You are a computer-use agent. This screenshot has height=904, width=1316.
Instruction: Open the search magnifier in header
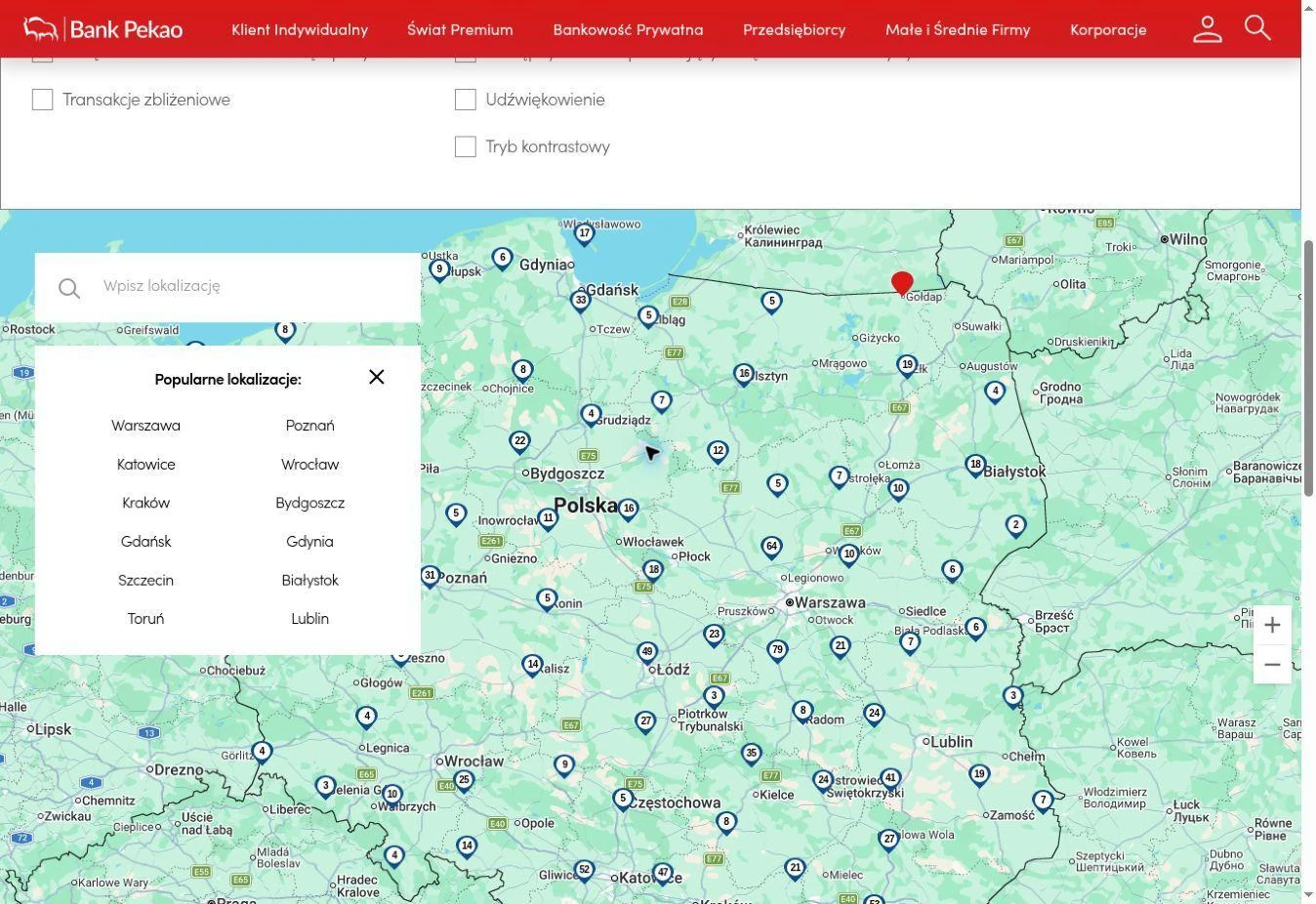pos(1257,27)
